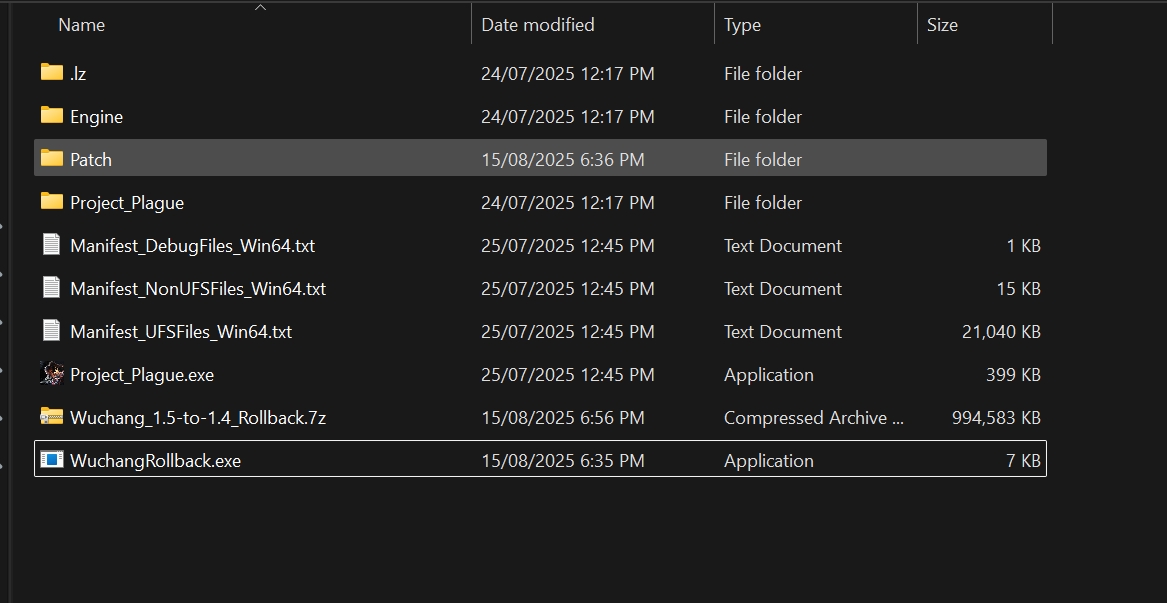Sort by the Date modified column header
The width and height of the screenshot is (1167, 603).
pos(538,25)
